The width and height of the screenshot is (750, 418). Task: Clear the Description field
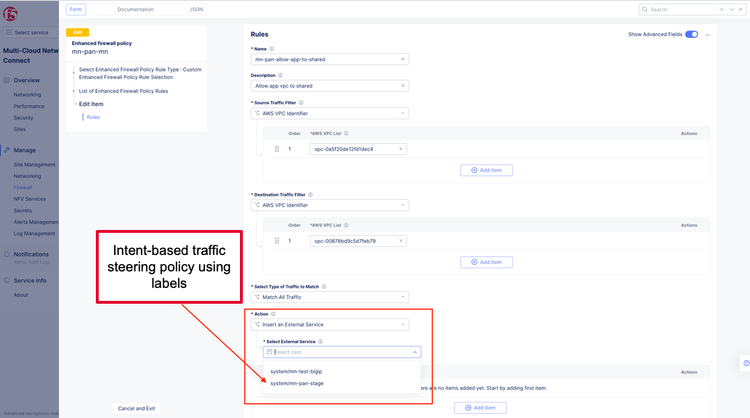403,86
